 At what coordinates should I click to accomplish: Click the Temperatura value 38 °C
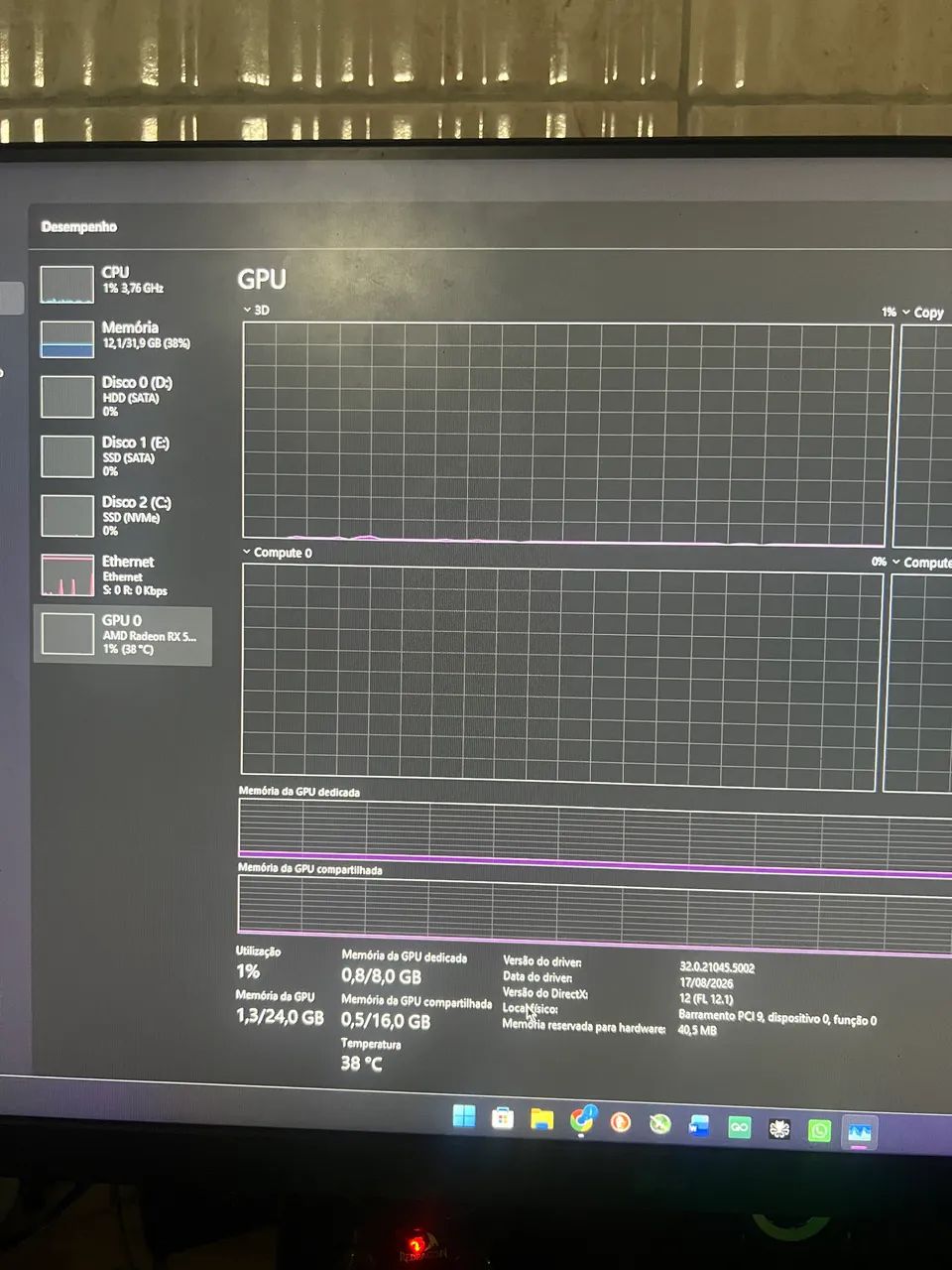click(x=361, y=1064)
